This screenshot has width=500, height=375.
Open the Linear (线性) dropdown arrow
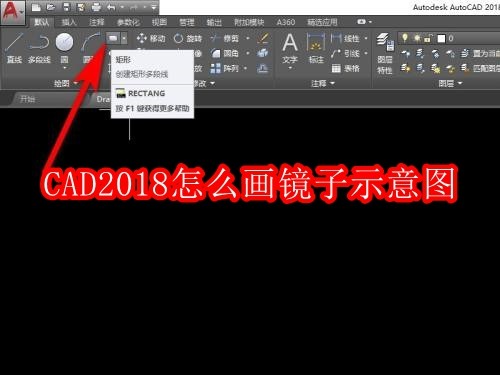point(366,39)
